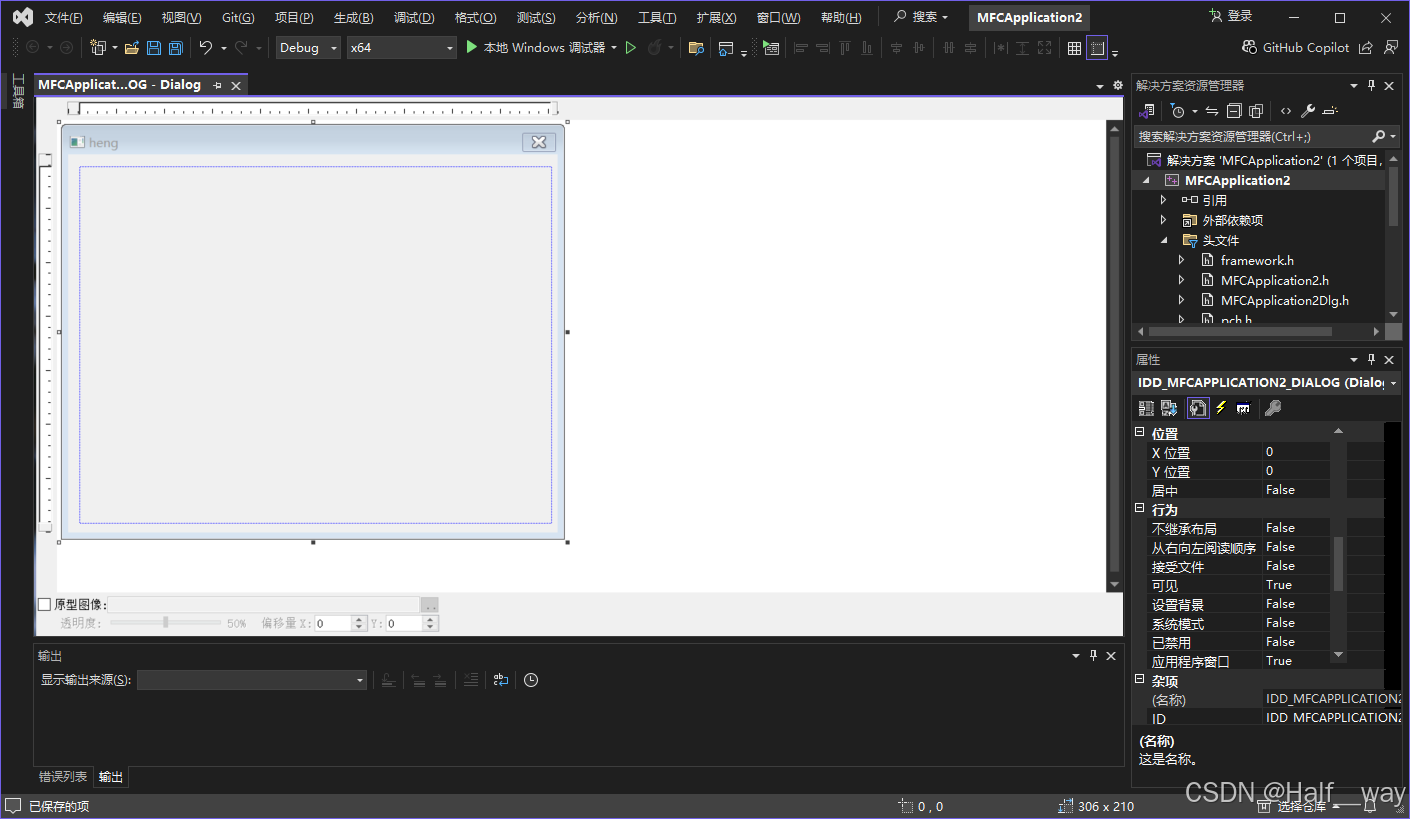The image size is (1410, 819).
Task: Click the collapse all icon in Solution Explorer
Action: pos(1234,111)
